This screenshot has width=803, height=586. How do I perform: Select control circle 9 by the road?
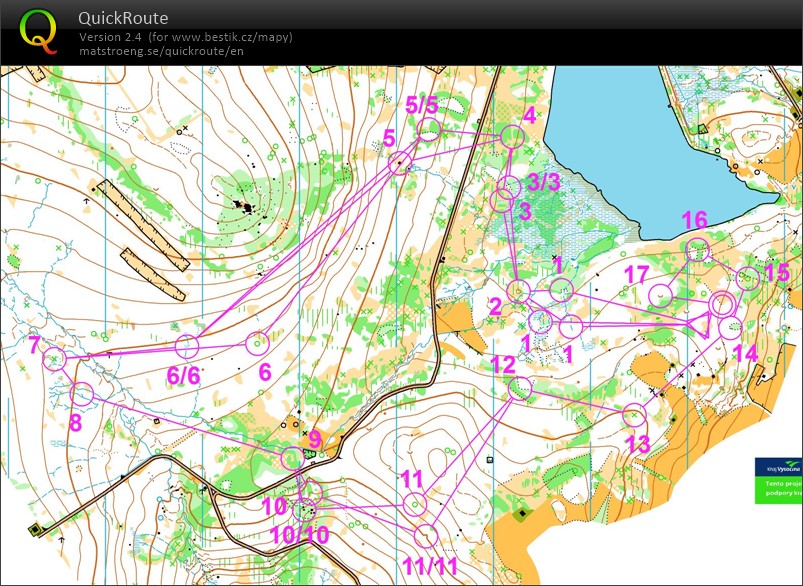(291, 458)
